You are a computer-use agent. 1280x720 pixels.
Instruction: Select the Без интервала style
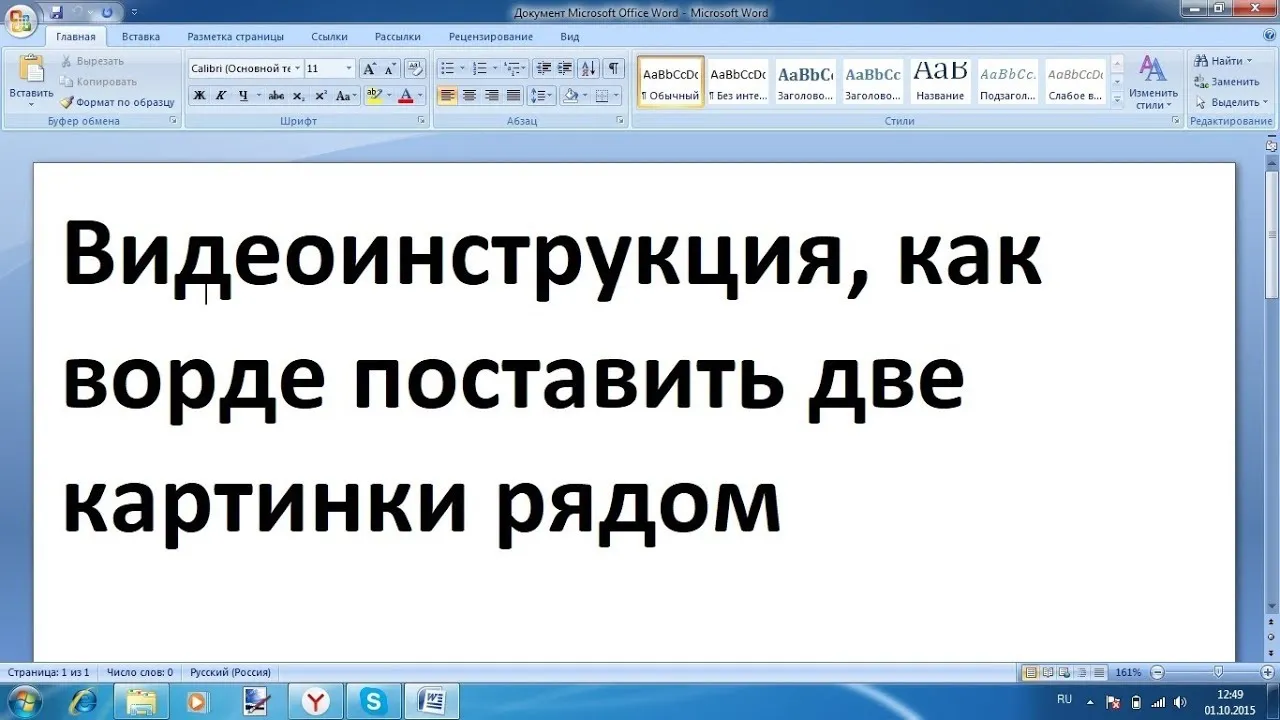[738, 80]
